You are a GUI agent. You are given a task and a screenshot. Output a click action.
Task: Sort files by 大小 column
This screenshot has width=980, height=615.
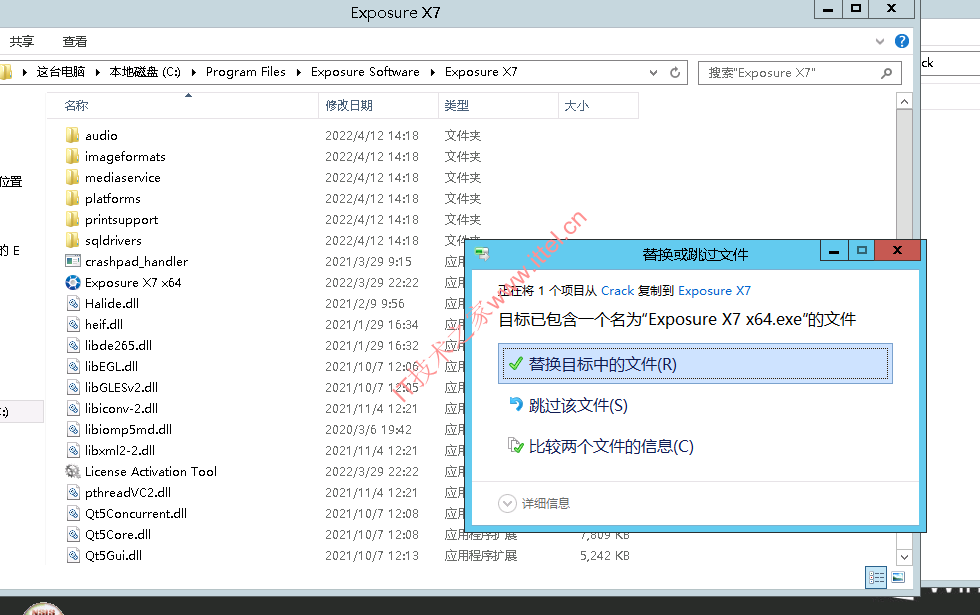click(x=598, y=106)
